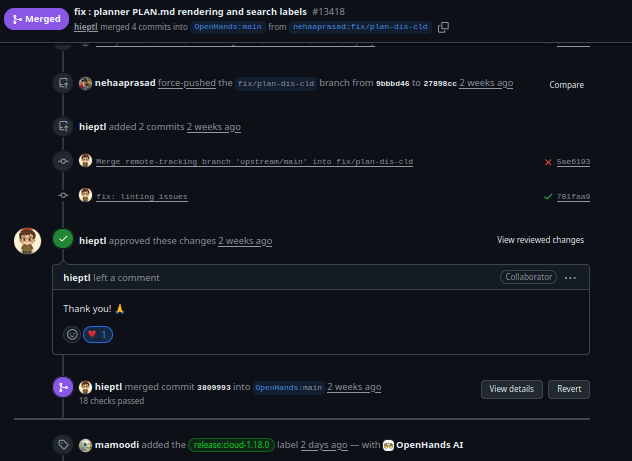
Task: Click hieptl avatar on merged commit row
Action: coord(85,387)
